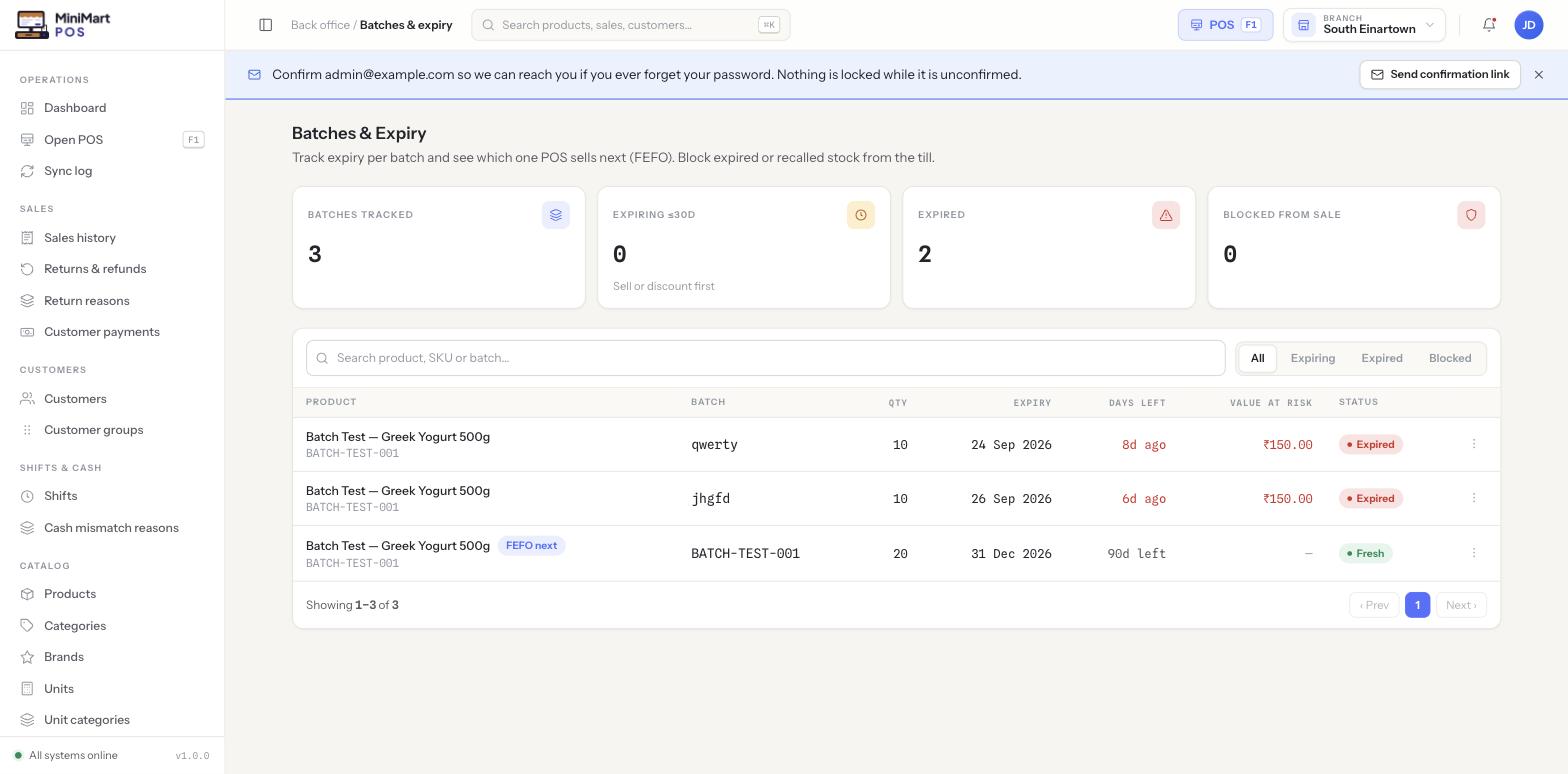The height and width of the screenshot is (774, 1568).
Task: Open Cash mismatch reasons page
Action: (x=112, y=528)
